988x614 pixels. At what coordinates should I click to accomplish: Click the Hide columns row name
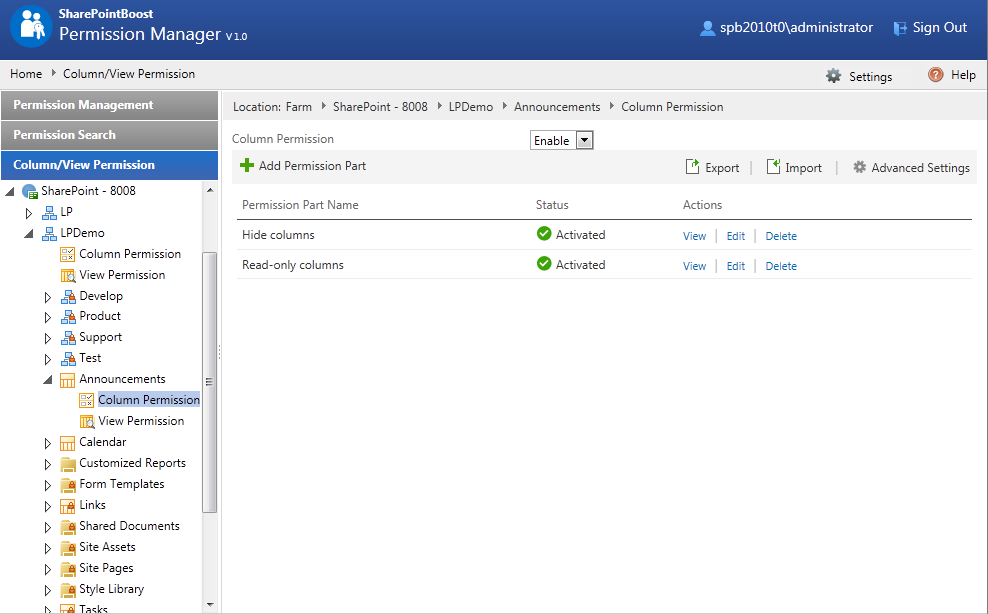tap(278, 235)
